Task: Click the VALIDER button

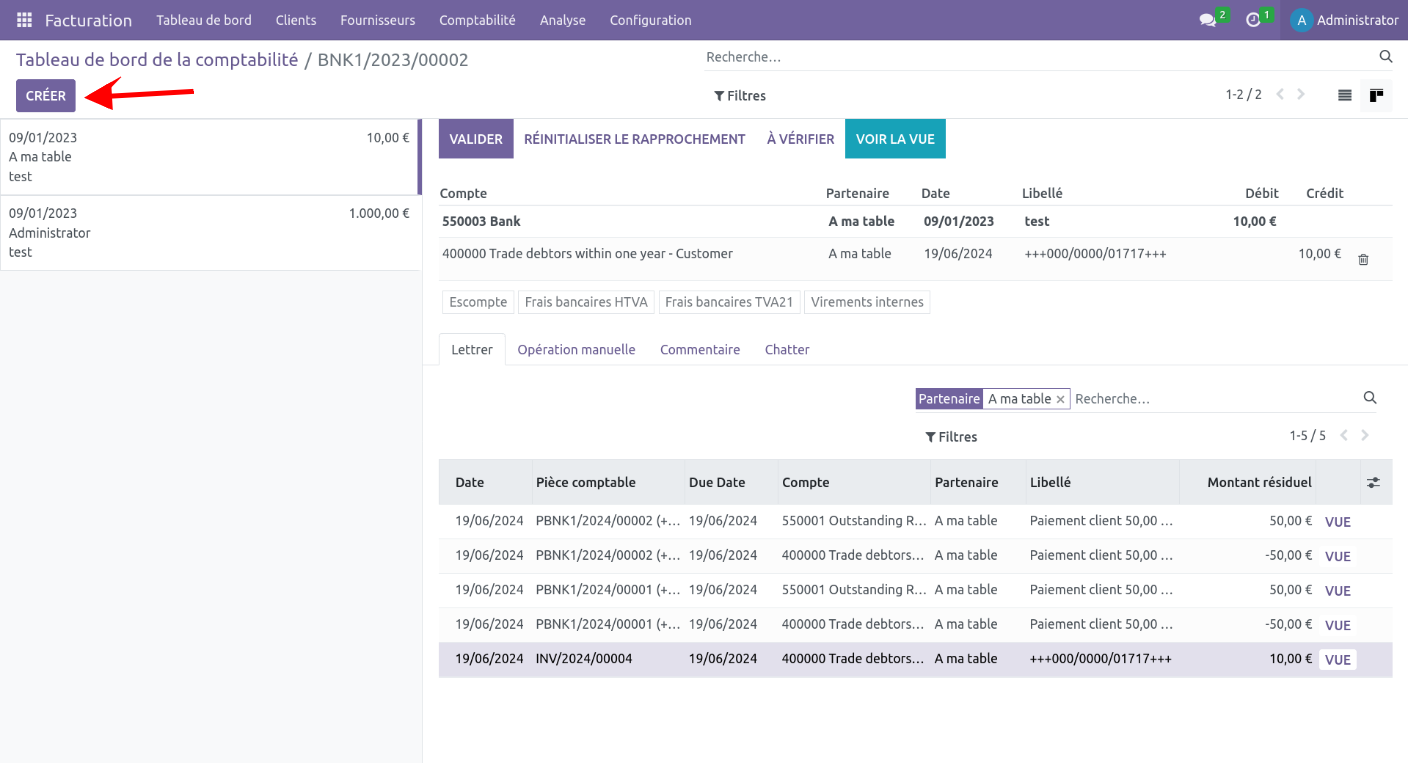Action: [x=476, y=139]
